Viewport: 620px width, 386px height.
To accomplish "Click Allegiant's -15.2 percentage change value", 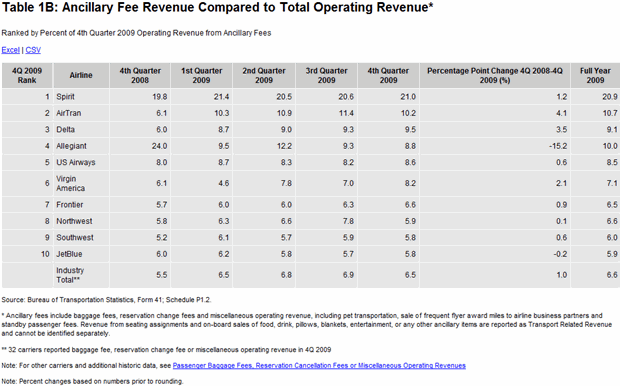I will point(558,146).
